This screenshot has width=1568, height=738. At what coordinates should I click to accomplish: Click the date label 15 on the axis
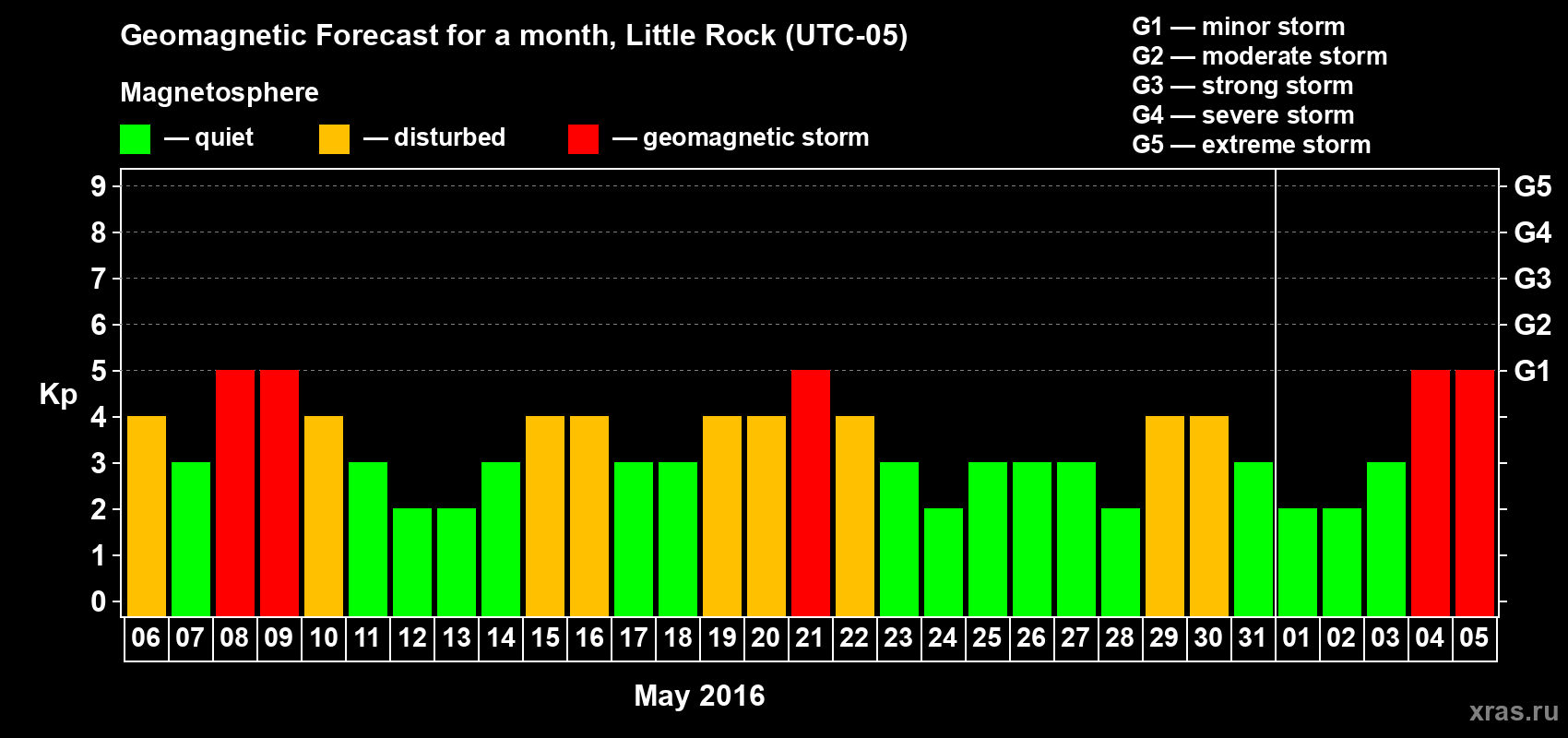pos(545,638)
